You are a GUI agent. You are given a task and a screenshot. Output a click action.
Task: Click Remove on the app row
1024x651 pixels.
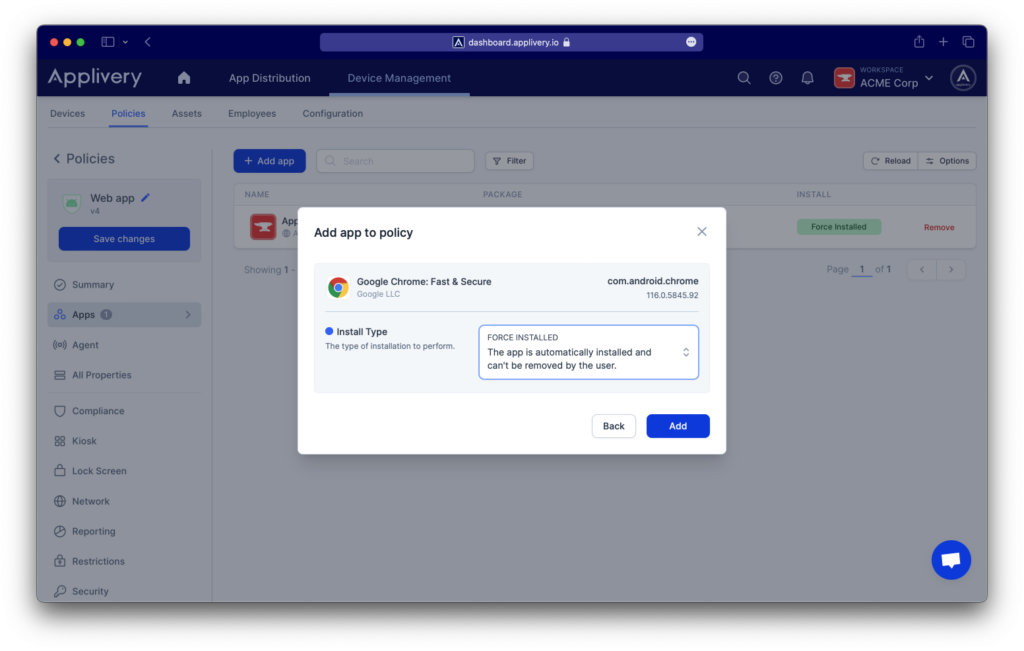pos(938,227)
